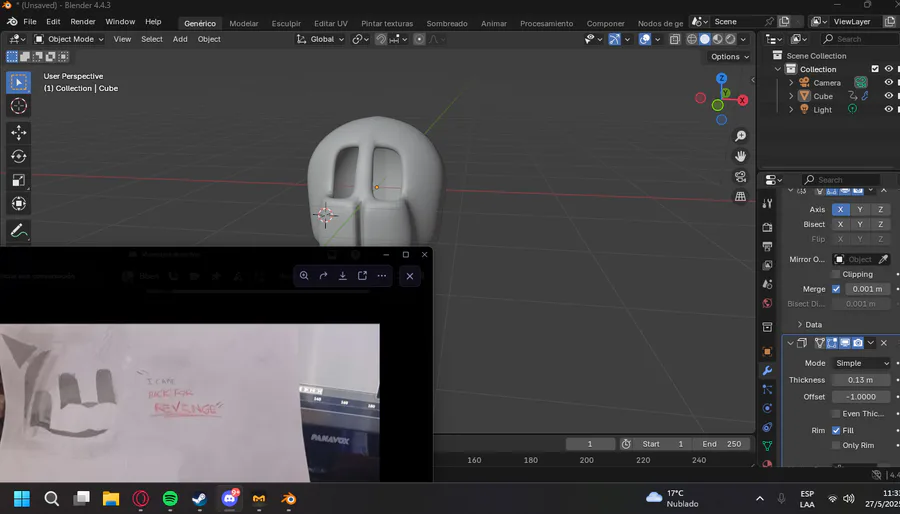This screenshot has width=900, height=514.
Task: Enable Even Thickness checkbox
Action: coord(836,414)
